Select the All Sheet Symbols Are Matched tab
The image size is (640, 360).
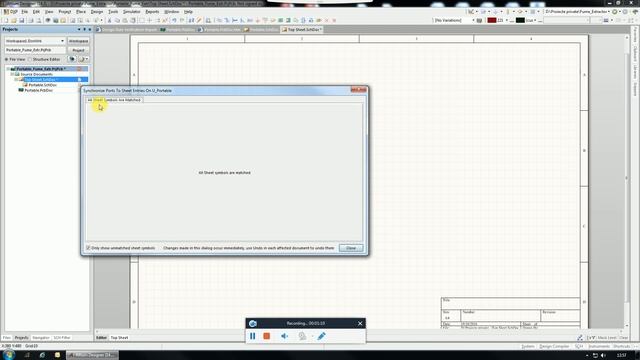click(114, 100)
